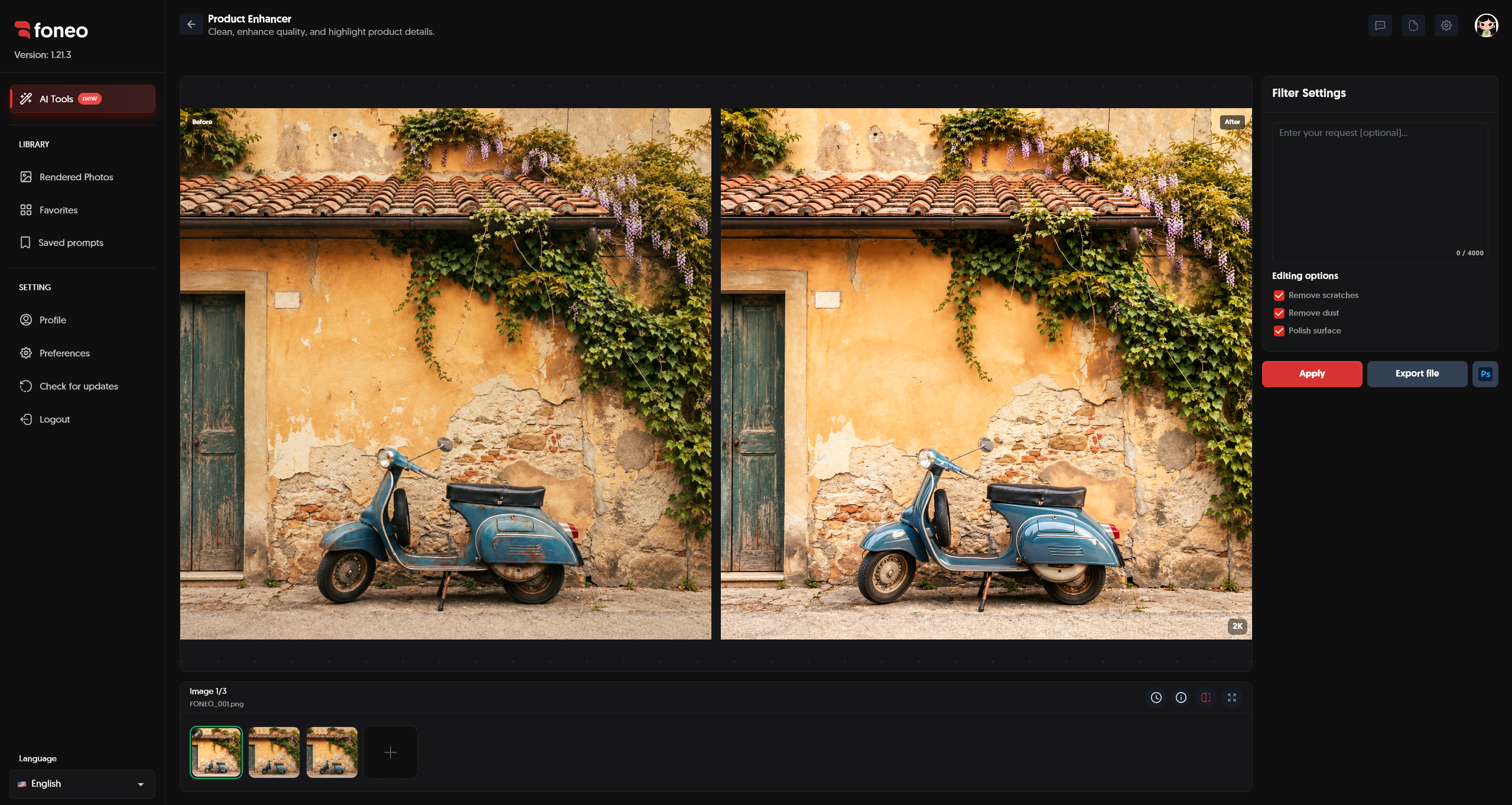Select the third scooter thumbnail
1512x805 pixels.
point(331,752)
